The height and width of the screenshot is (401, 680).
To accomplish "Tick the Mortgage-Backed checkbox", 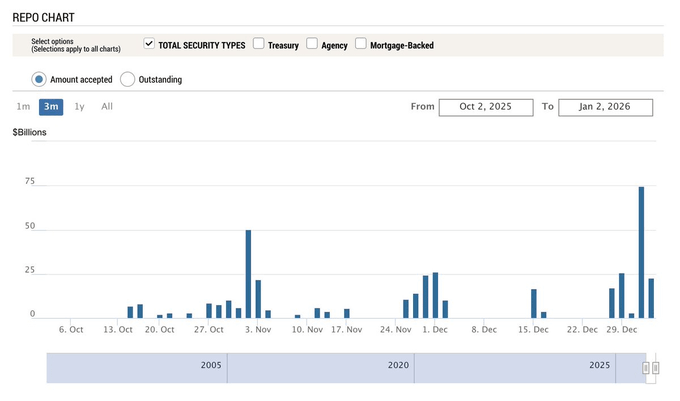I will tap(361, 44).
